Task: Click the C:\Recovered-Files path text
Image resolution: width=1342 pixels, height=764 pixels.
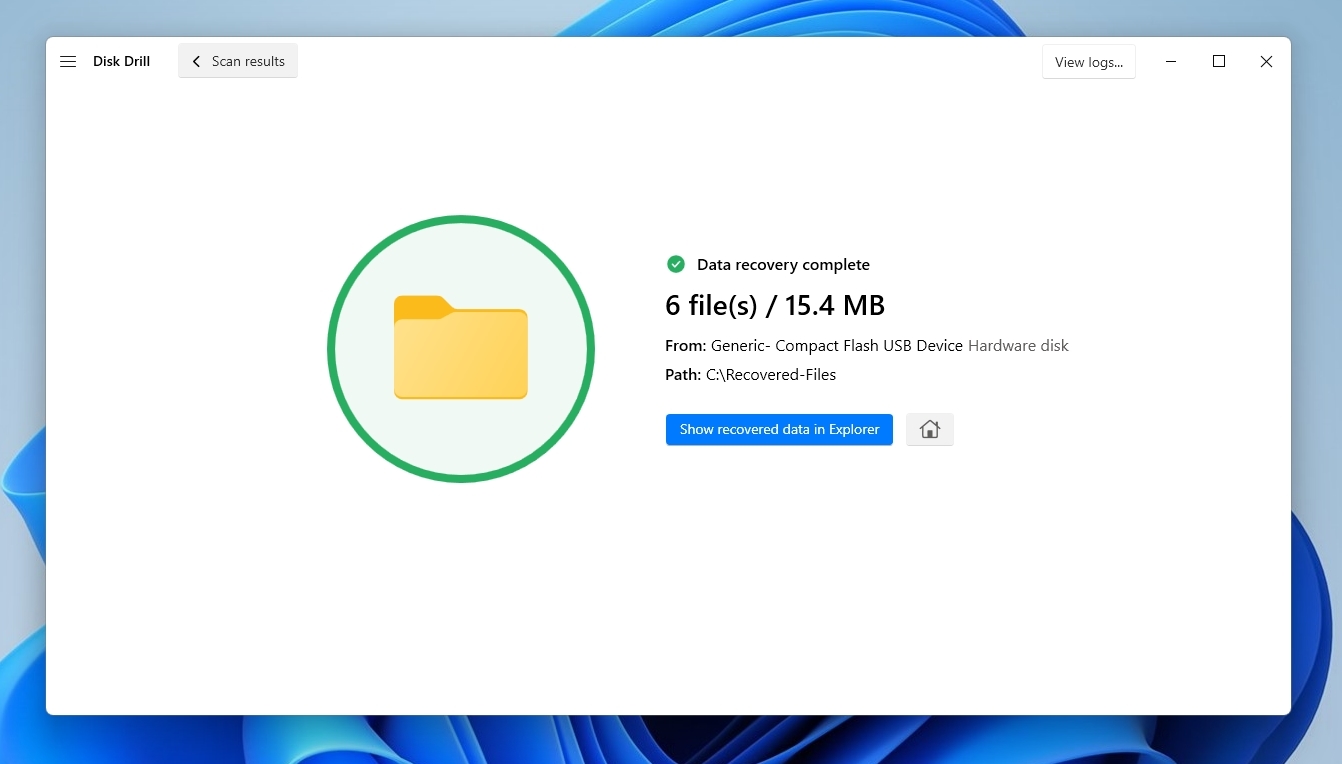Action: pyautogui.click(x=770, y=374)
